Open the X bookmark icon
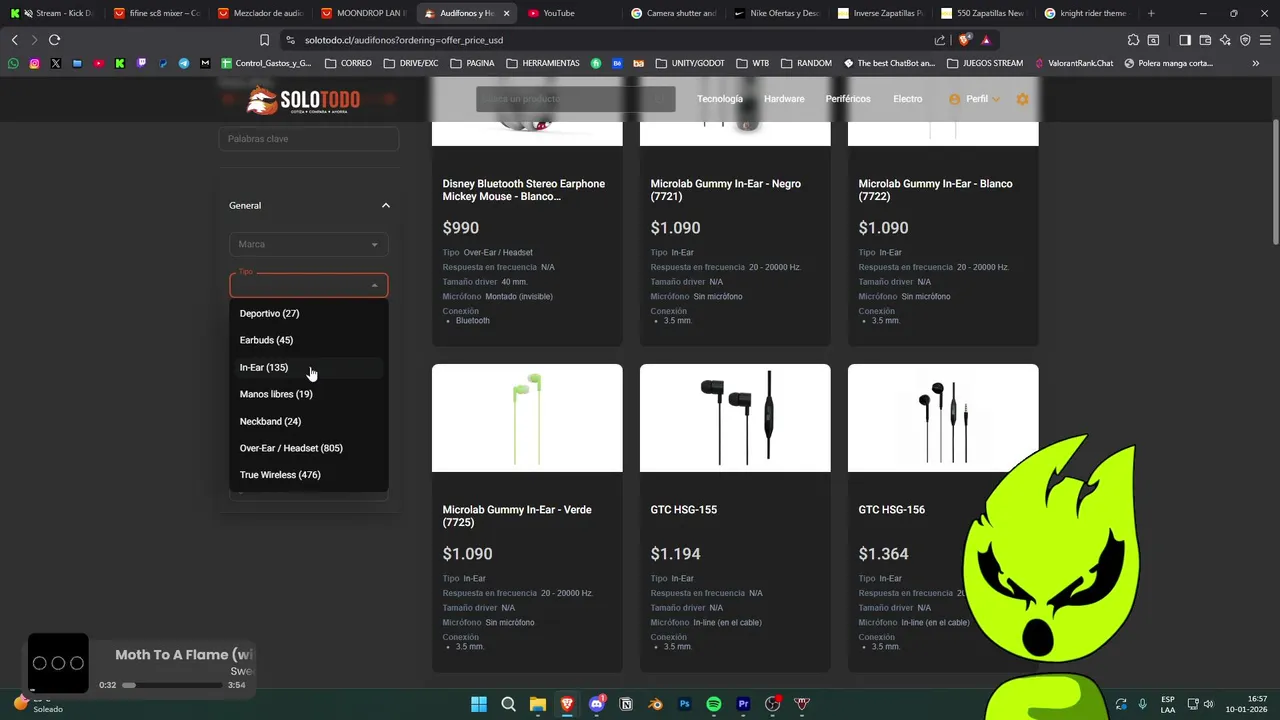1280x720 pixels. pyautogui.click(x=55, y=63)
